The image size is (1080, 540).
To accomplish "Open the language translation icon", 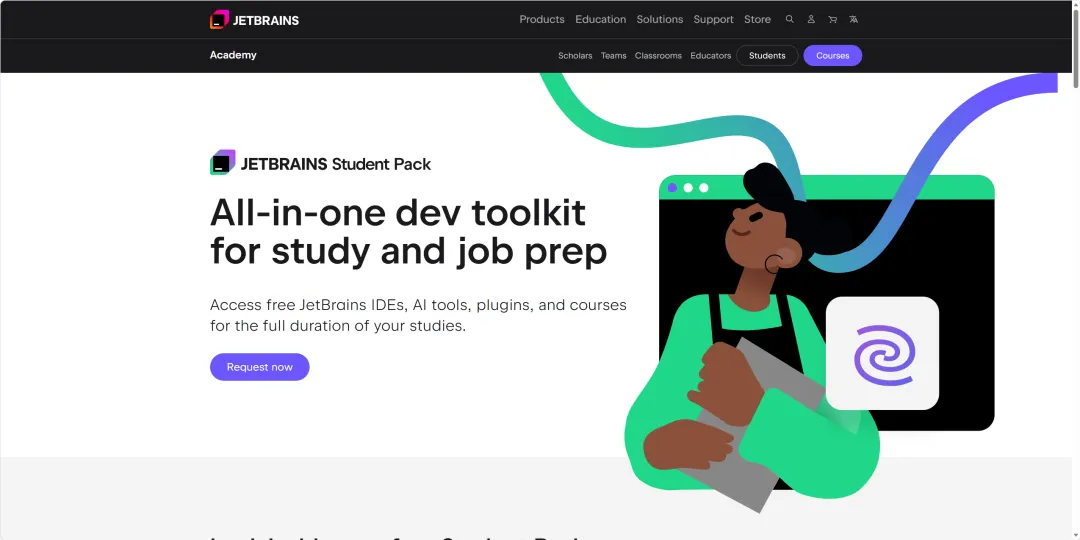I will [x=853, y=19].
